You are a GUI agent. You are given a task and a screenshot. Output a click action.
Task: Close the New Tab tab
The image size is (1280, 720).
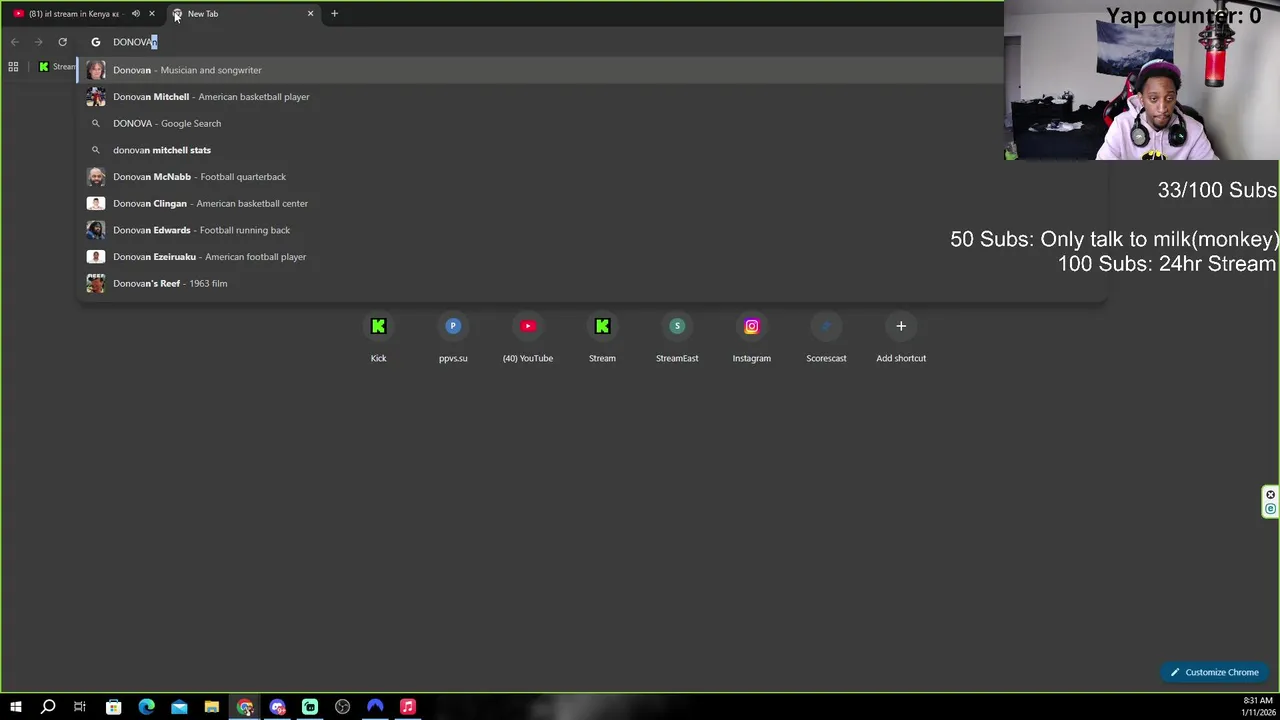point(310,14)
